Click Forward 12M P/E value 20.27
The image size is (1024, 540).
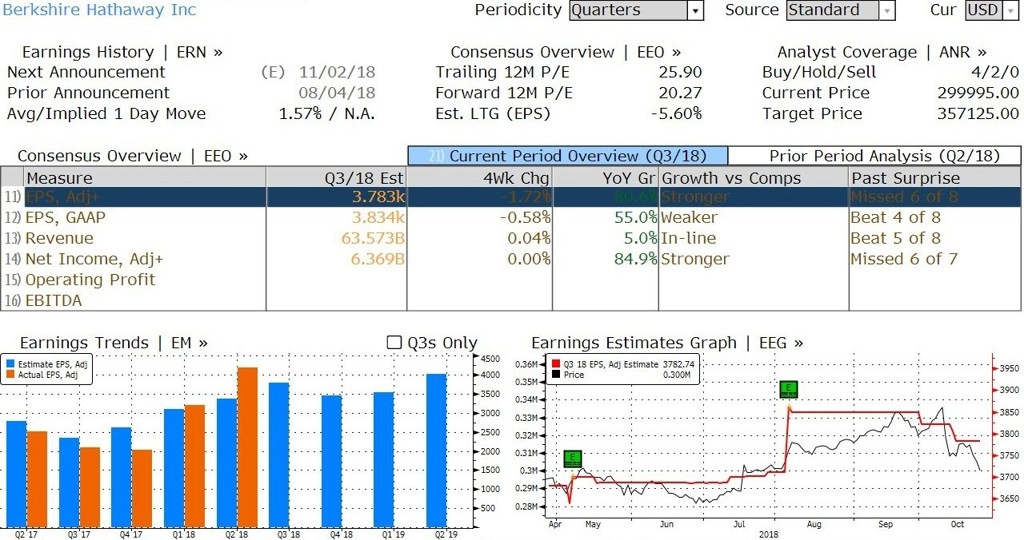pos(680,93)
